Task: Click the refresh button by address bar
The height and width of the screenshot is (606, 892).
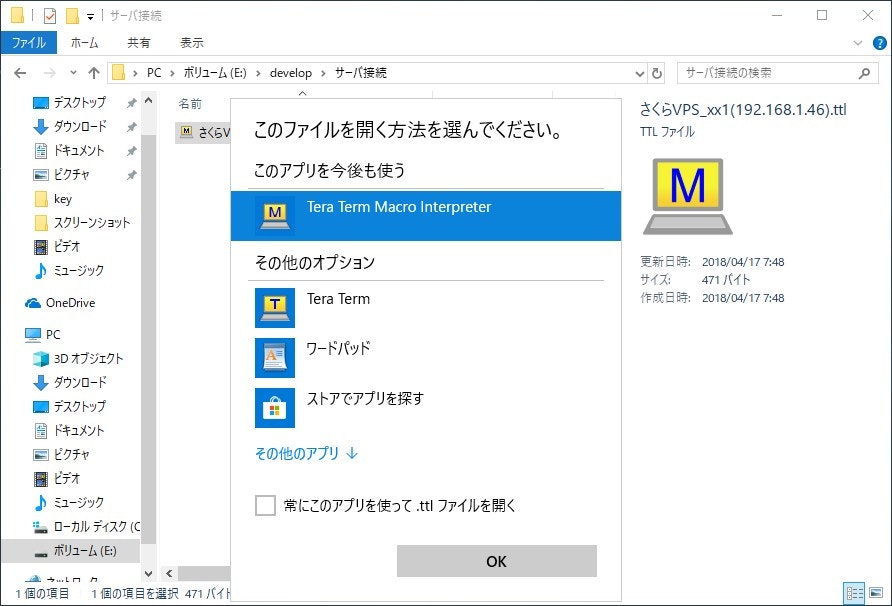Action: coord(656,73)
